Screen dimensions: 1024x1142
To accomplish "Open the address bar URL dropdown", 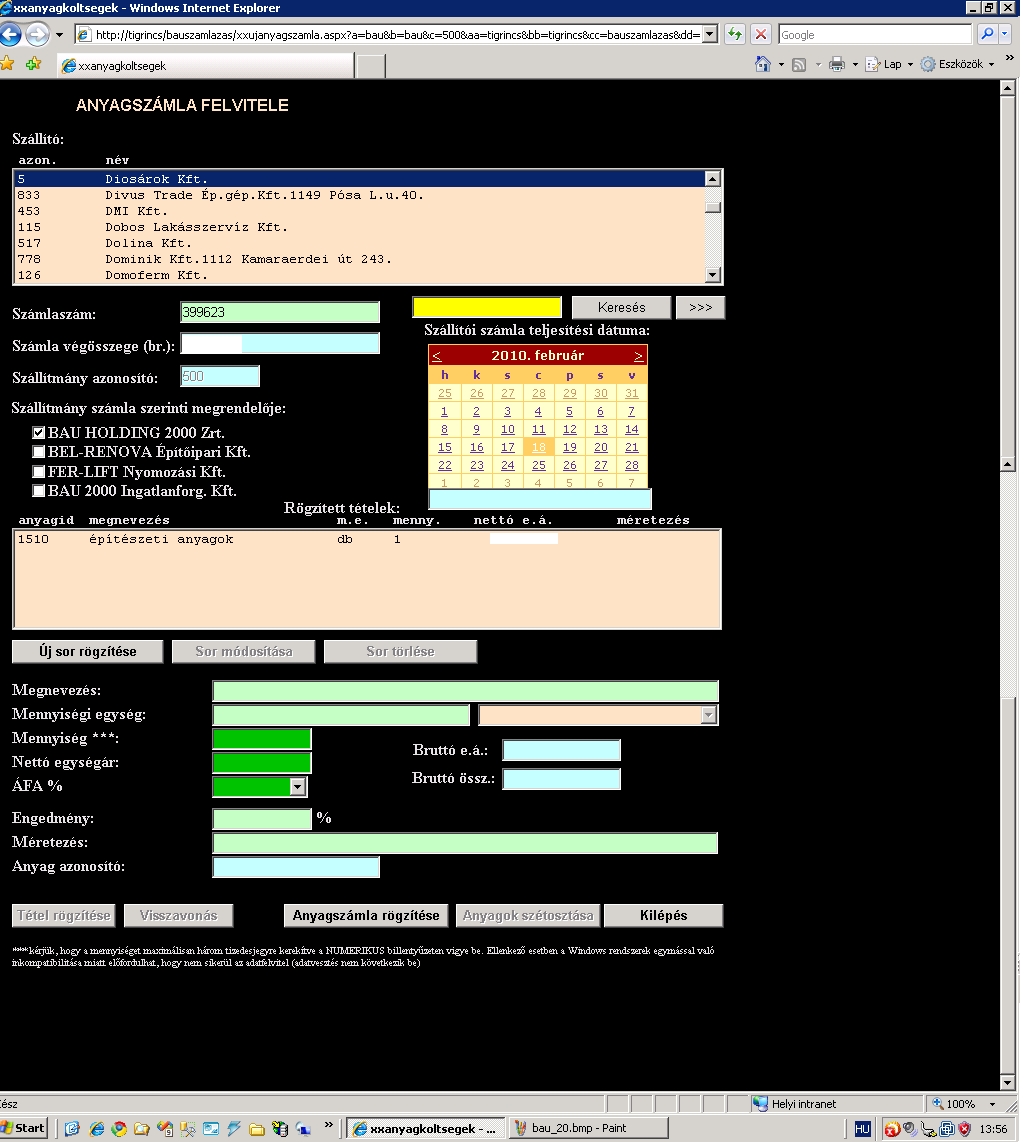I will click(x=709, y=34).
